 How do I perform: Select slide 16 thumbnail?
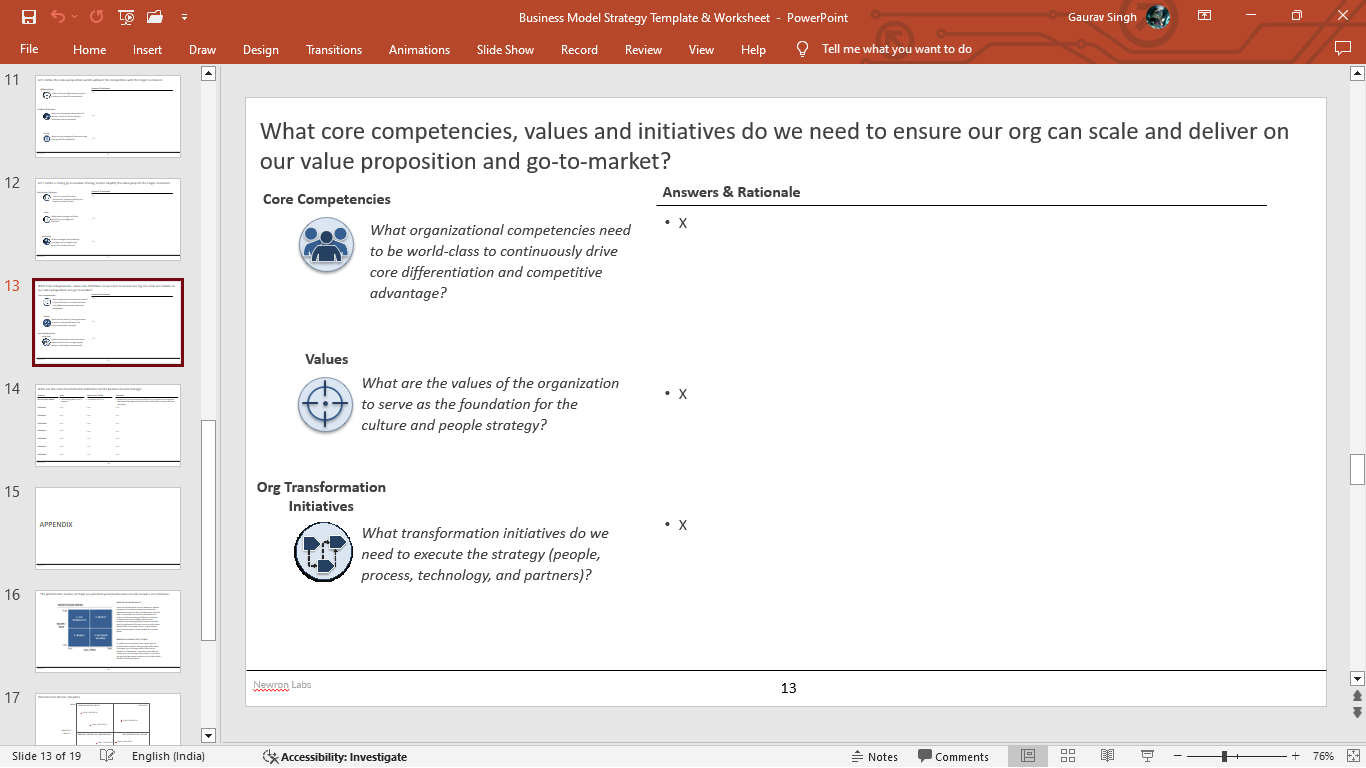[x=108, y=631]
